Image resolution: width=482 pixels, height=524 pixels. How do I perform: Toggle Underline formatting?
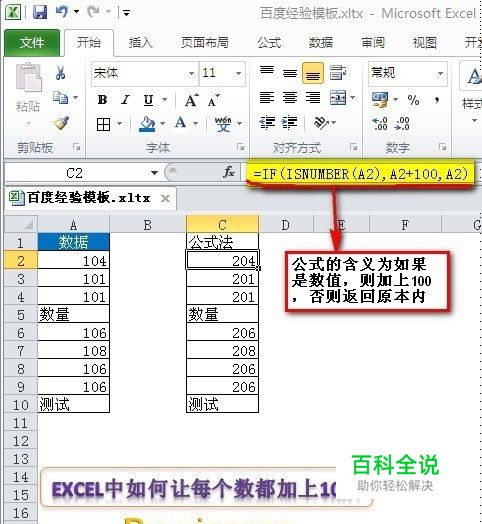[148, 100]
